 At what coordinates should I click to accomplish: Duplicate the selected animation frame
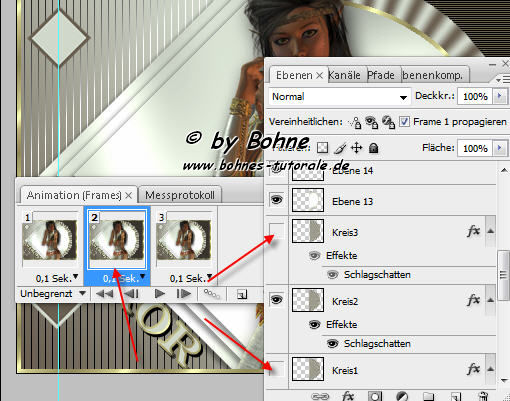click(242, 294)
